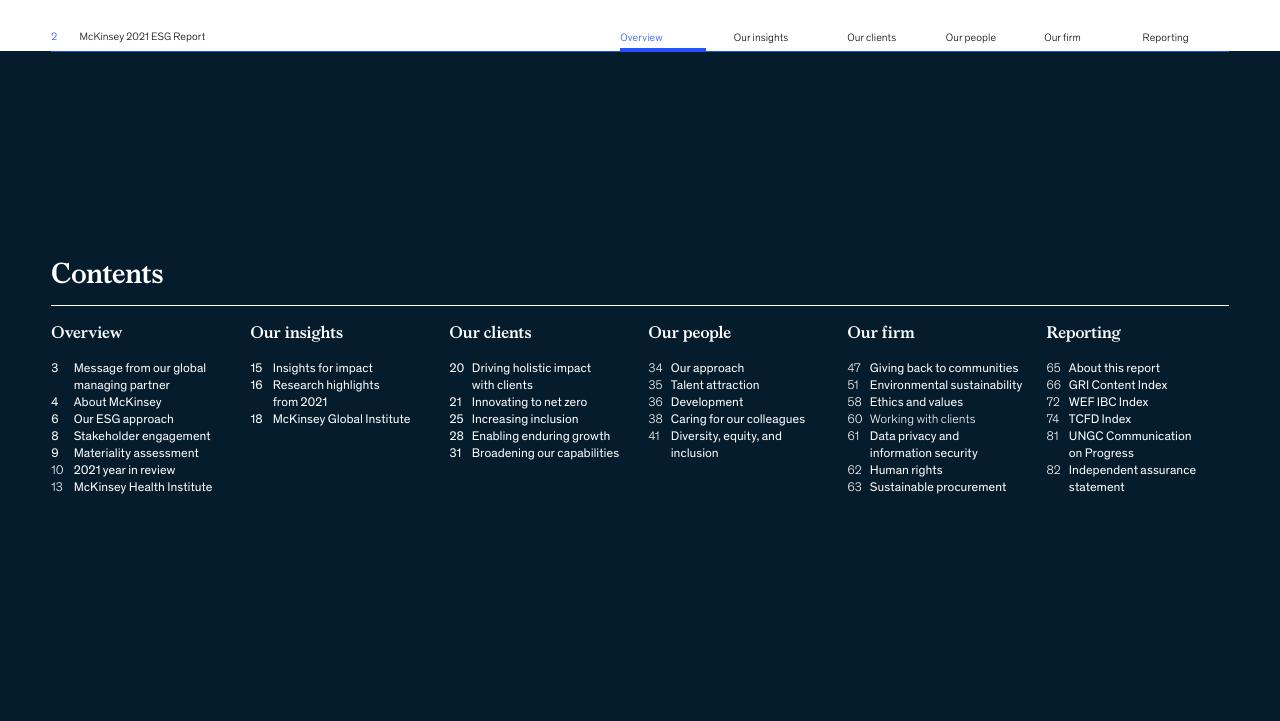Jump to Sustainable procurement

[937, 487]
